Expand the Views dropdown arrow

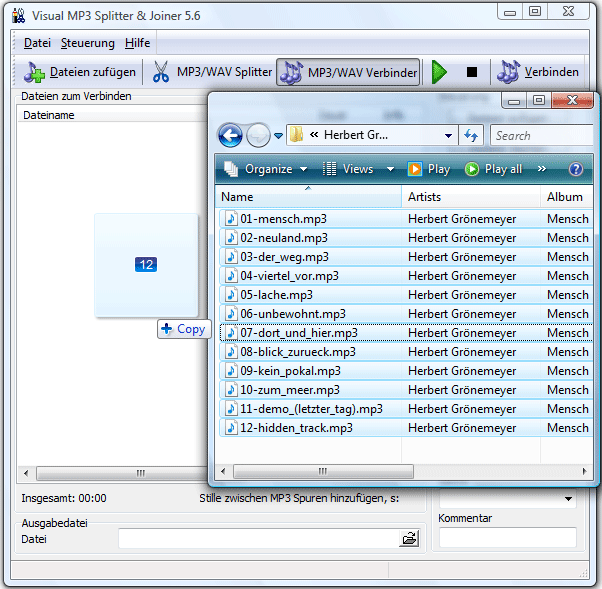390,169
